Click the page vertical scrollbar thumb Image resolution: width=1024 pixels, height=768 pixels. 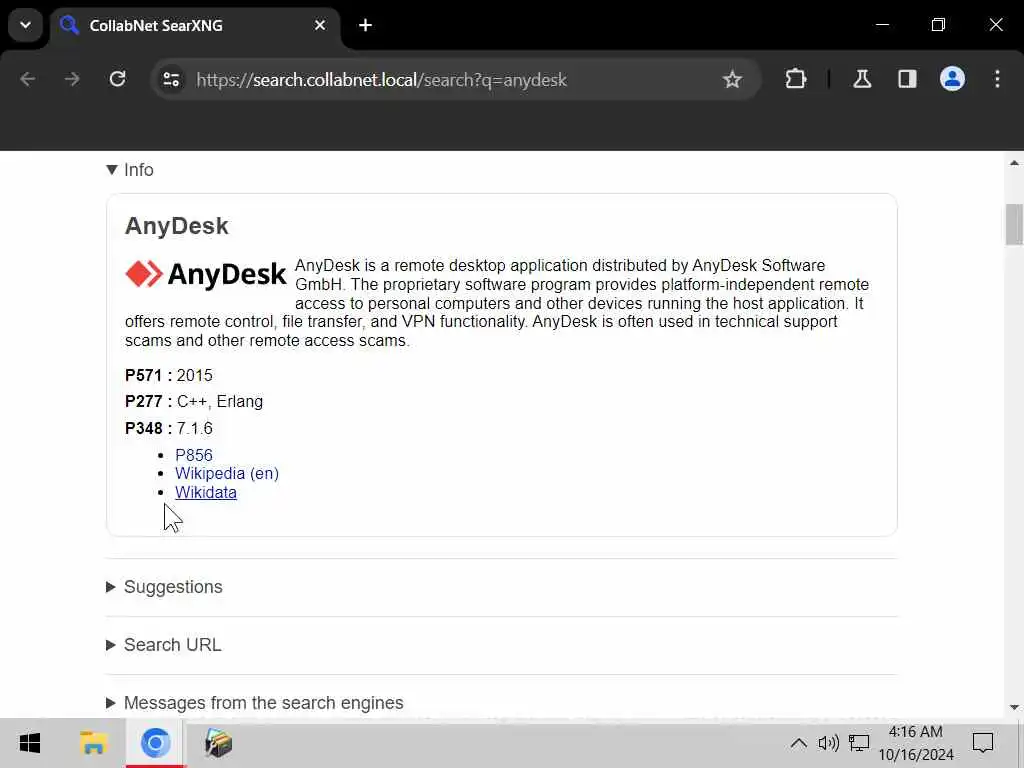1014,225
